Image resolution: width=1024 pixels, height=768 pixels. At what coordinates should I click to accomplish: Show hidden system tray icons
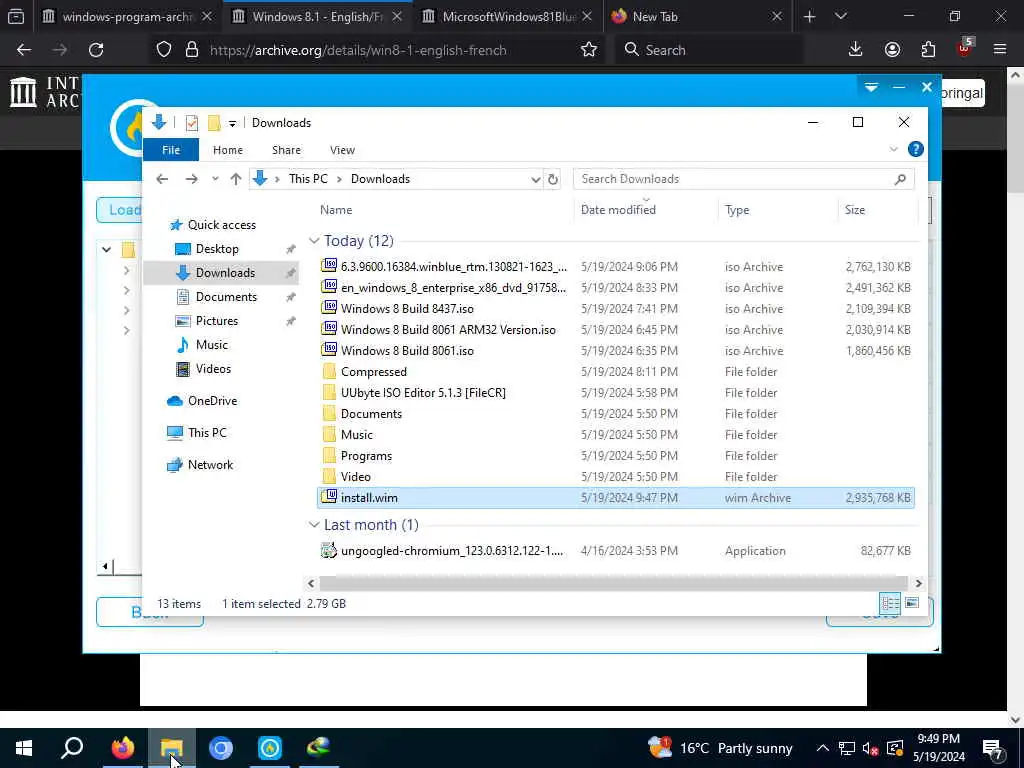point(823,748)
